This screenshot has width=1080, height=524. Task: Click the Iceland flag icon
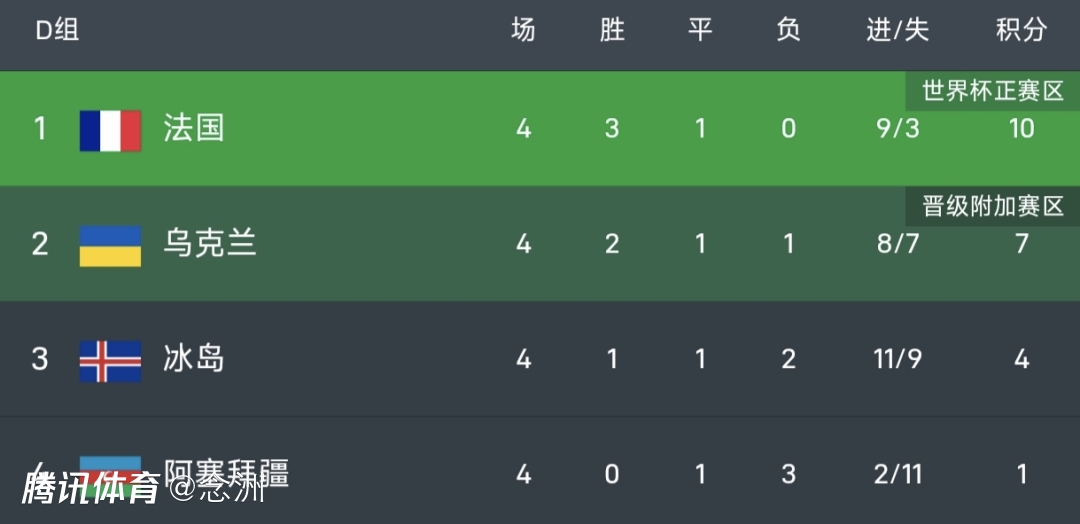pos(110,361)
